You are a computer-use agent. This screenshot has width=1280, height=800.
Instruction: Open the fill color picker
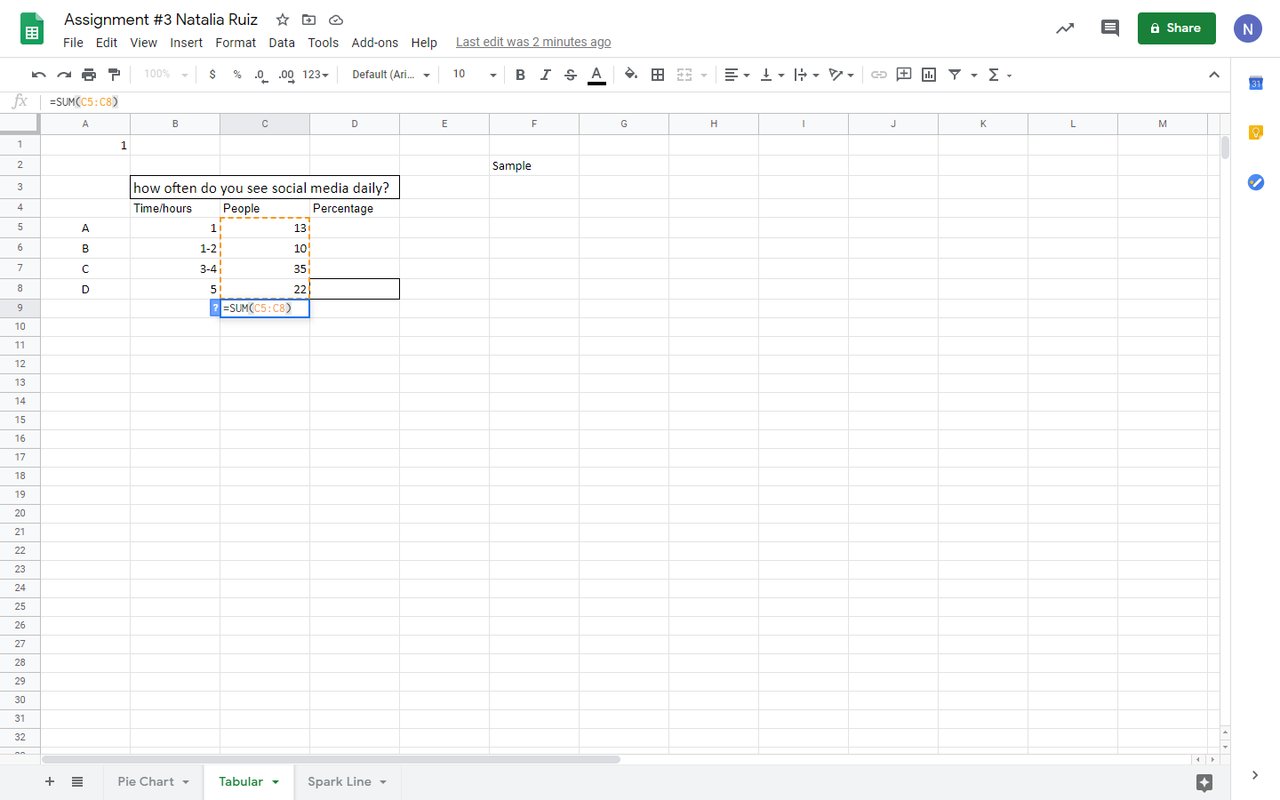(631, 75)
